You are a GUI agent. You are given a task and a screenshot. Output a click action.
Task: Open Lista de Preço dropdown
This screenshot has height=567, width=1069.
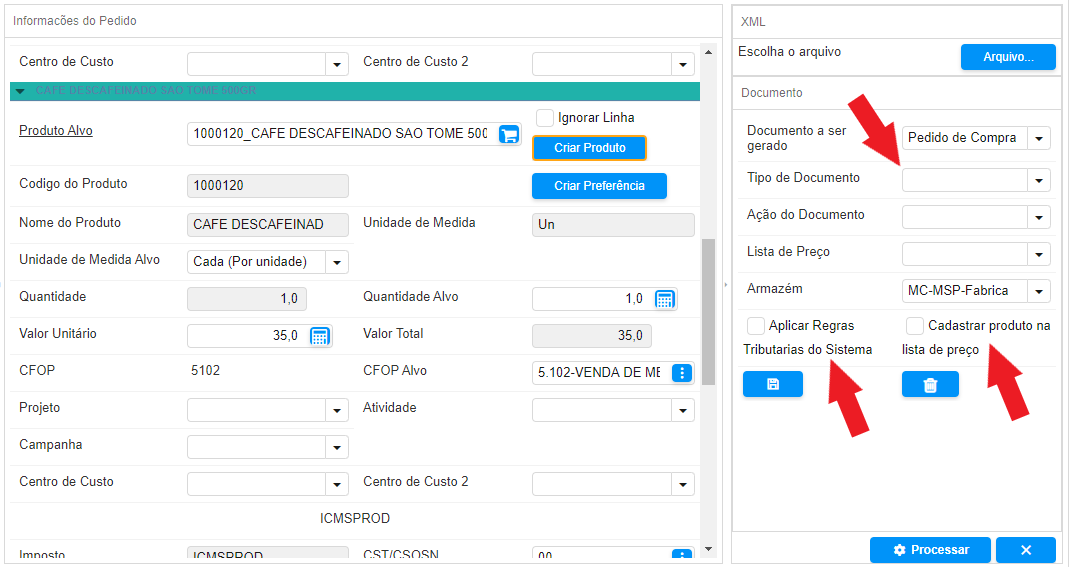[x=1038, y=254]
